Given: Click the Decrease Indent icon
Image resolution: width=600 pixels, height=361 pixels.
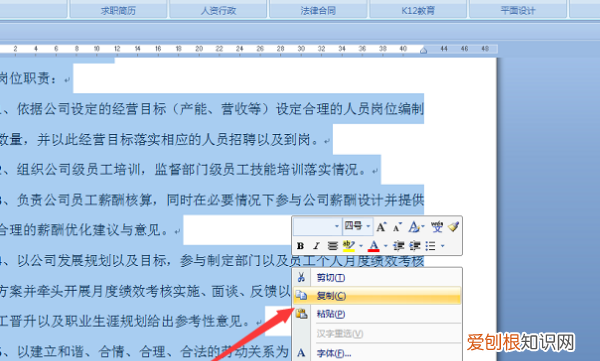Looking at the screenshot, I should tap(398, 246).
